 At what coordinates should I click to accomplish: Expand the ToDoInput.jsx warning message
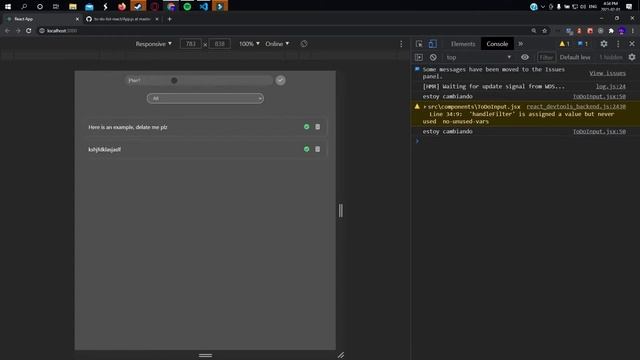pos(425,107)
